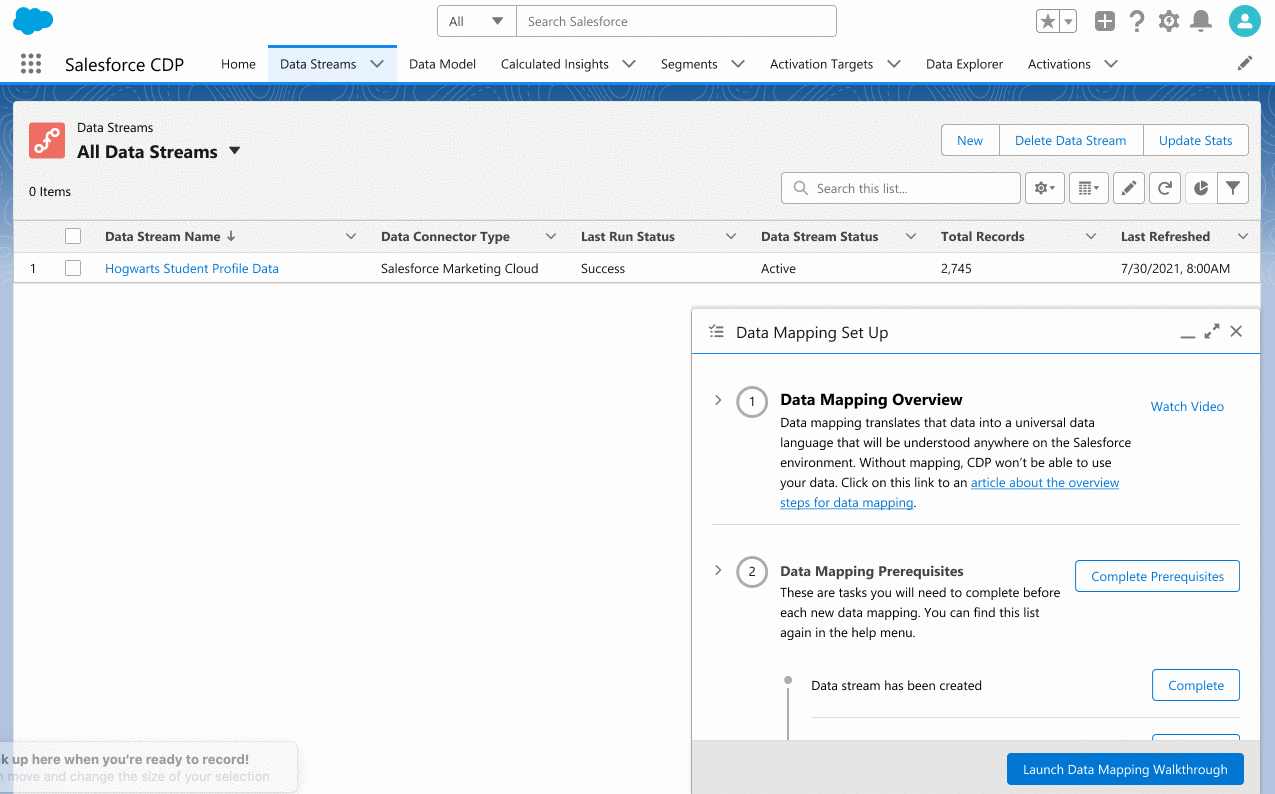Open the Activations tab dropdown arrow
The width and height of the screenshot is (1275, 794).
click(1111, 64)
